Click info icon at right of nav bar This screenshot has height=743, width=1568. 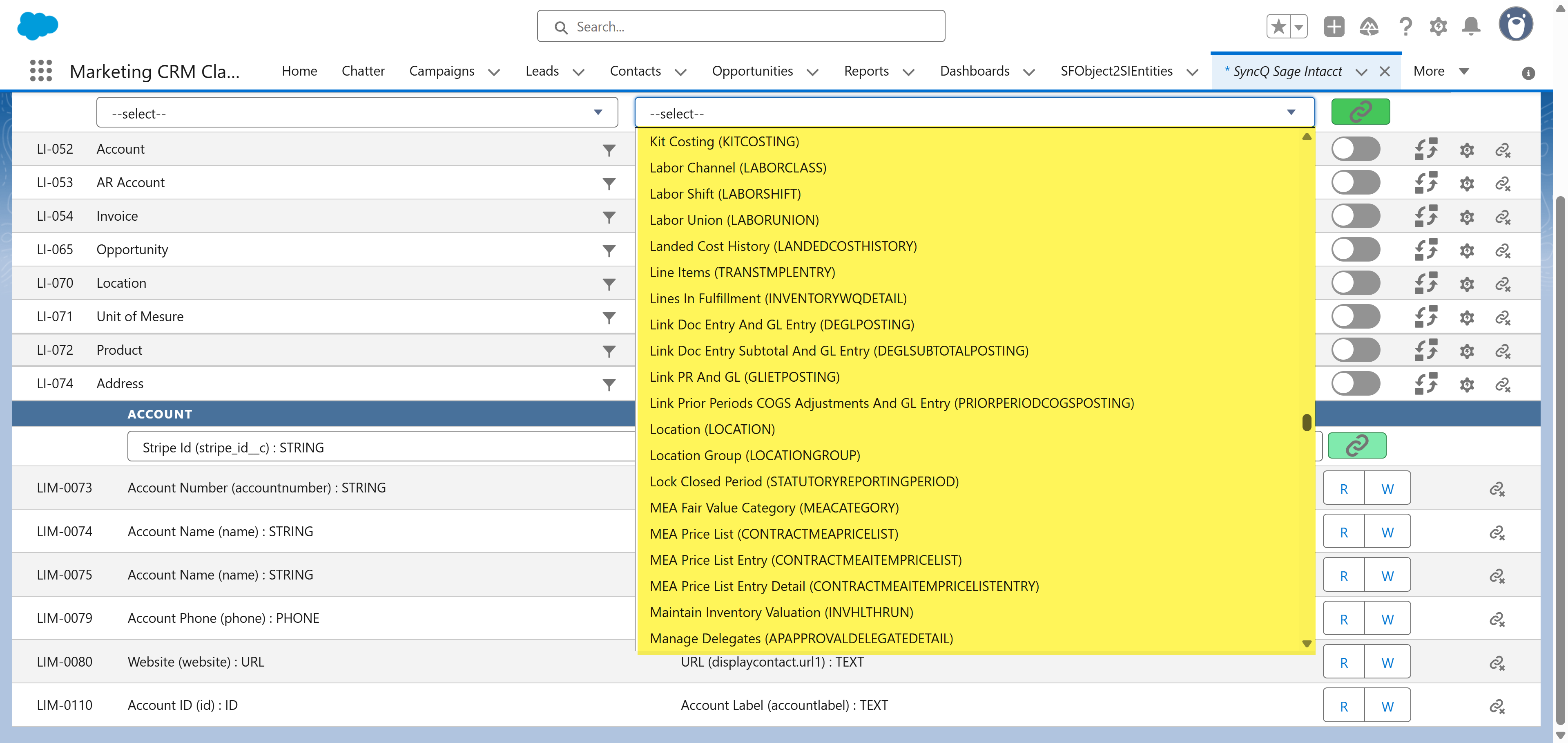pos(1528,73)
